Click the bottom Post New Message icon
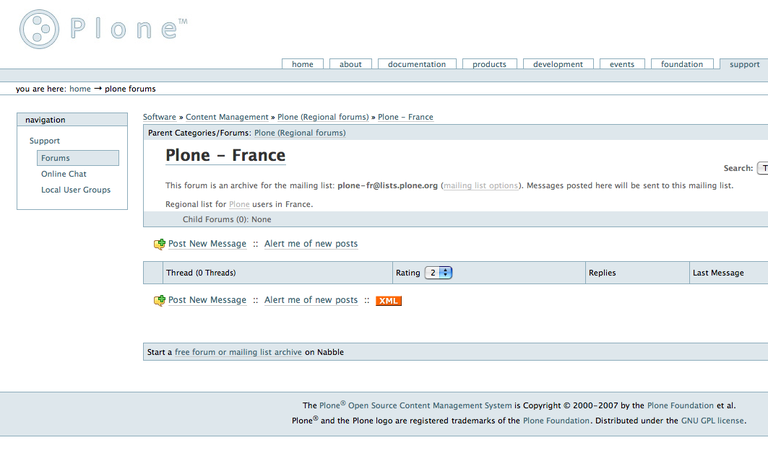The width and height of the screenshot is (768, 453). (x=159, y=300)
